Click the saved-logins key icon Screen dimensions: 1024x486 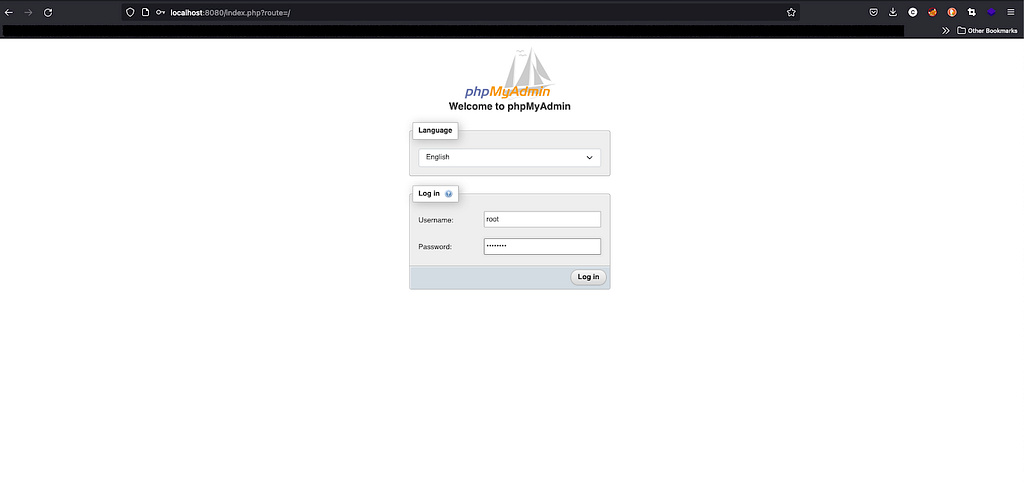pos(161,12)
